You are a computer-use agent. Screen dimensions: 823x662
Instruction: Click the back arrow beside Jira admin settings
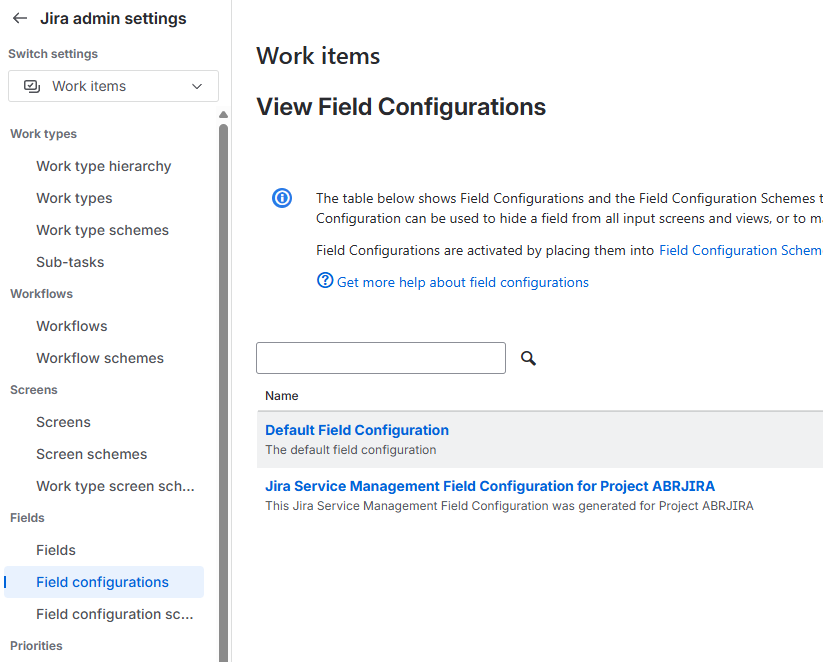coord(20,18)
